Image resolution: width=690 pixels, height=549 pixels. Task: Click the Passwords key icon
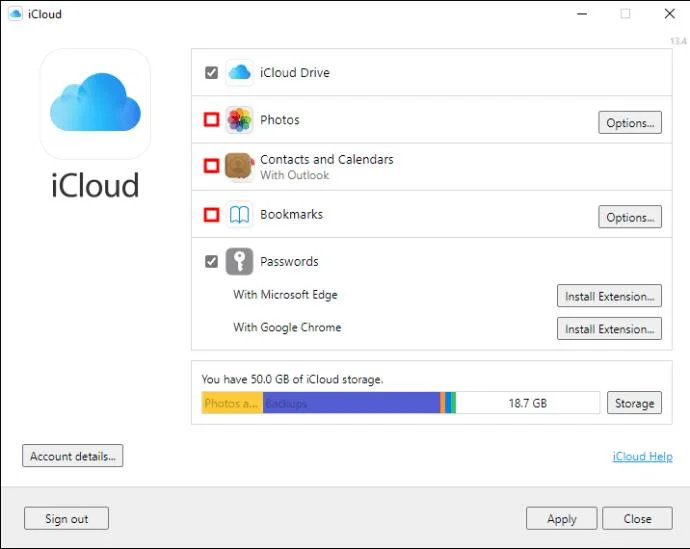pyautogui.click(x=239, y=261)
